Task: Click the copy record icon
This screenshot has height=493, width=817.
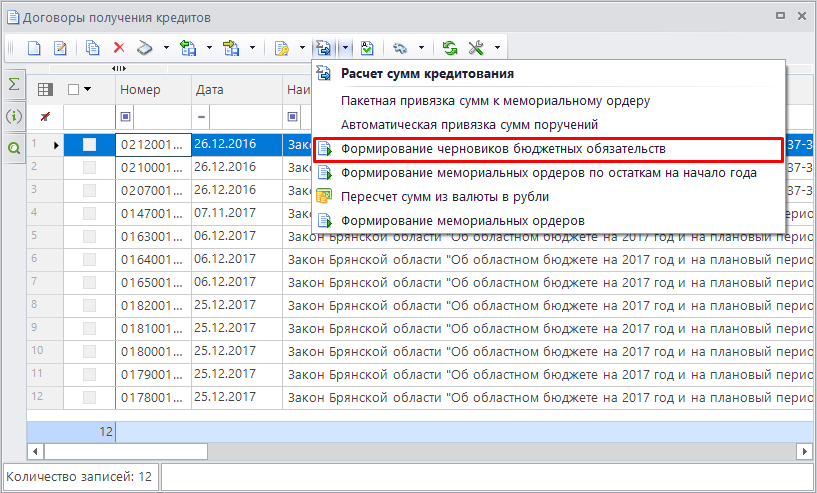Action: pos(93,47)
